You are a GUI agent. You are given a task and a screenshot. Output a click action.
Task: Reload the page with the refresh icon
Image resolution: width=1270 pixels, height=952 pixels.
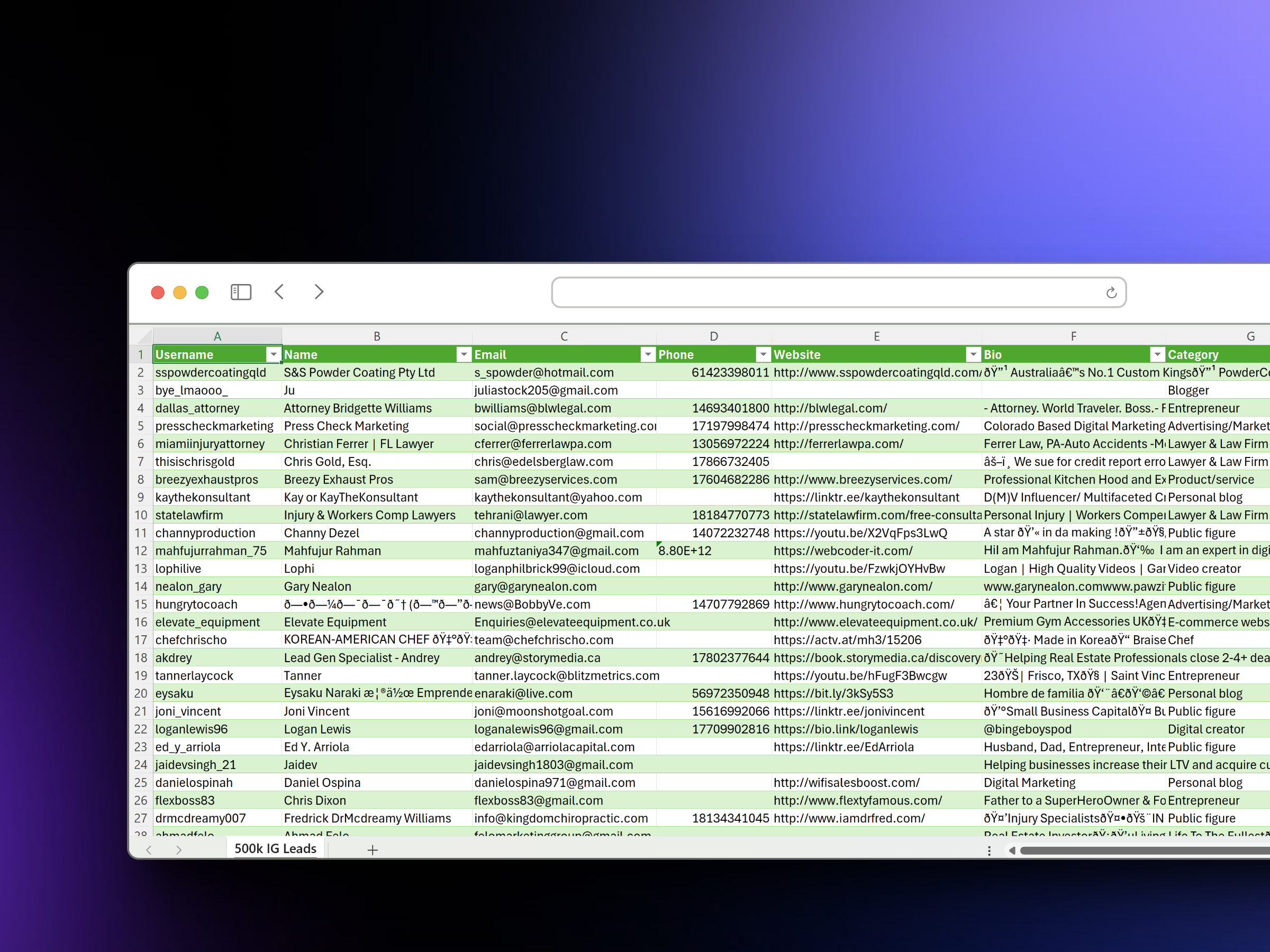[x=1111, y=292]
